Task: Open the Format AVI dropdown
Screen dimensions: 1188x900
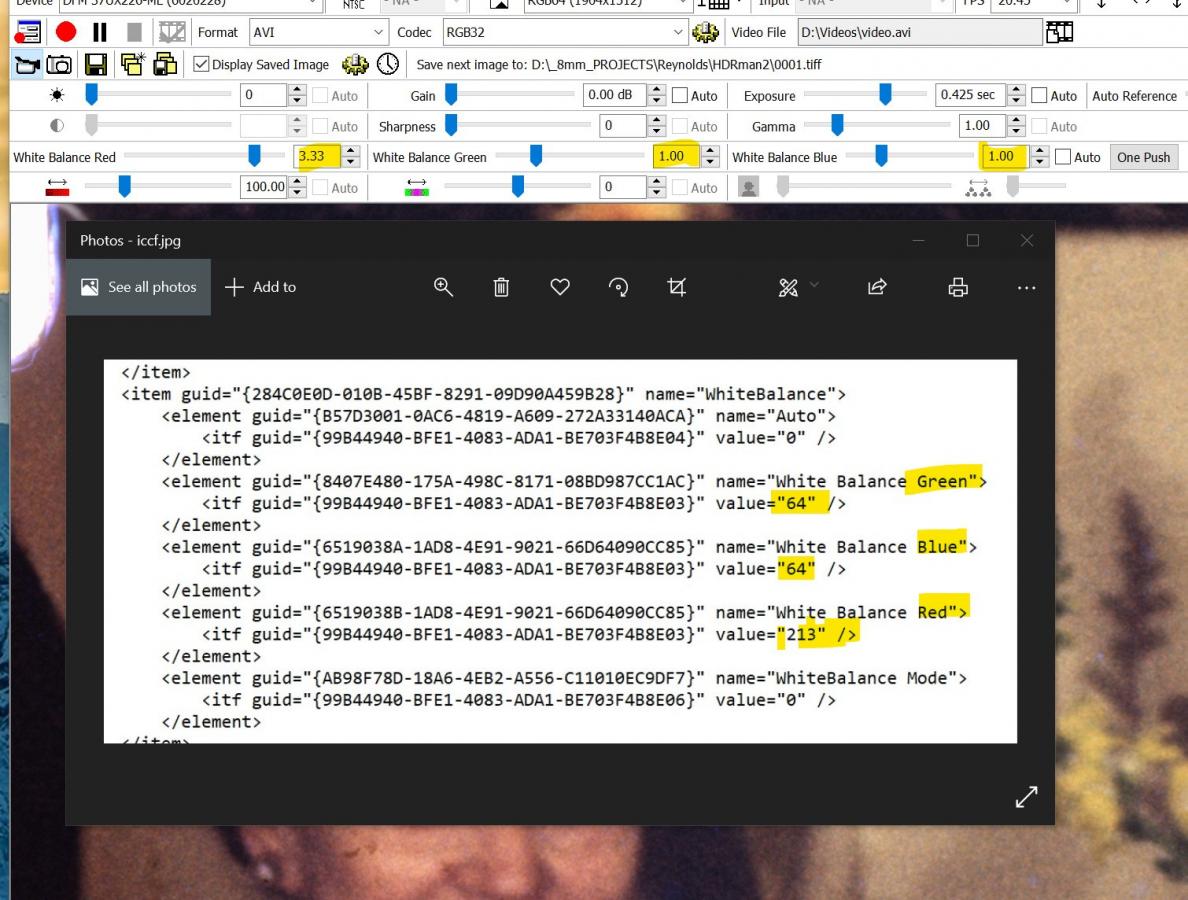Action: 319,33
